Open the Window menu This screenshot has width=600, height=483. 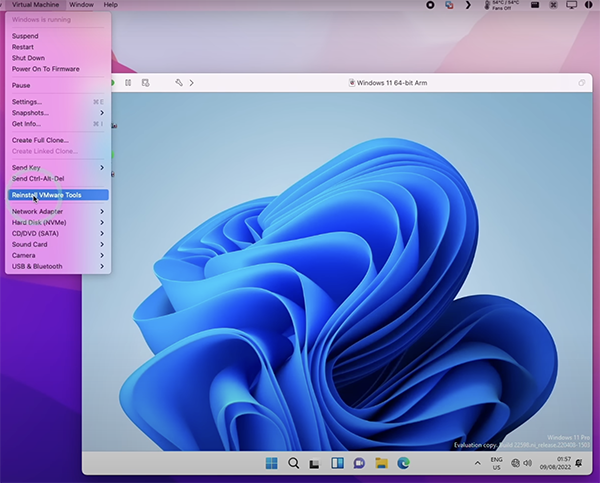click(81, 5)
